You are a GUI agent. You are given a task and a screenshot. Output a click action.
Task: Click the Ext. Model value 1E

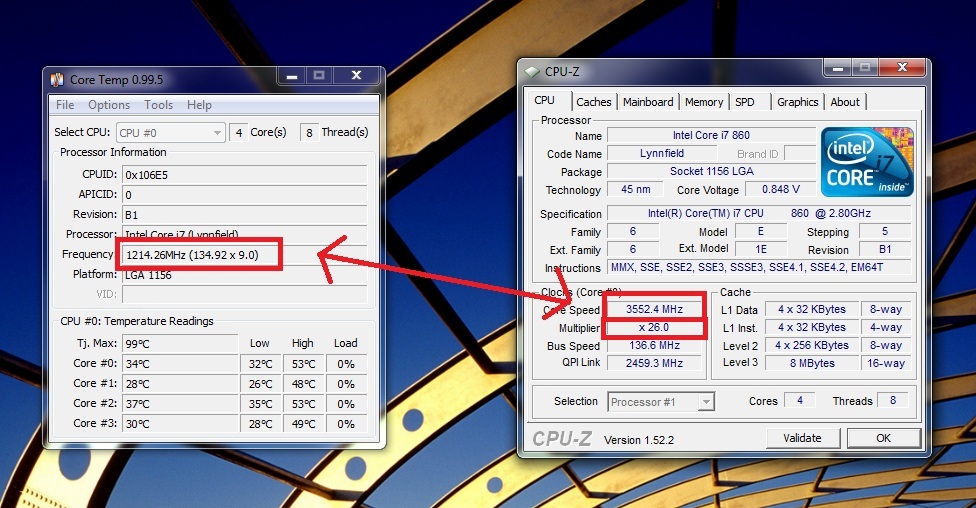click(761, 249)
